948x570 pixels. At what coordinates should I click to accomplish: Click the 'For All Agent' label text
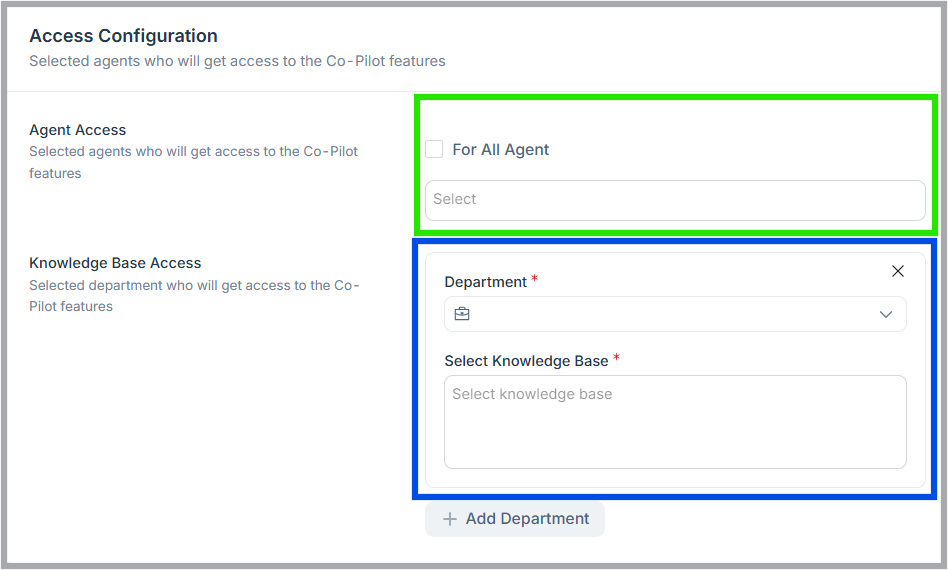click(501, 149)
